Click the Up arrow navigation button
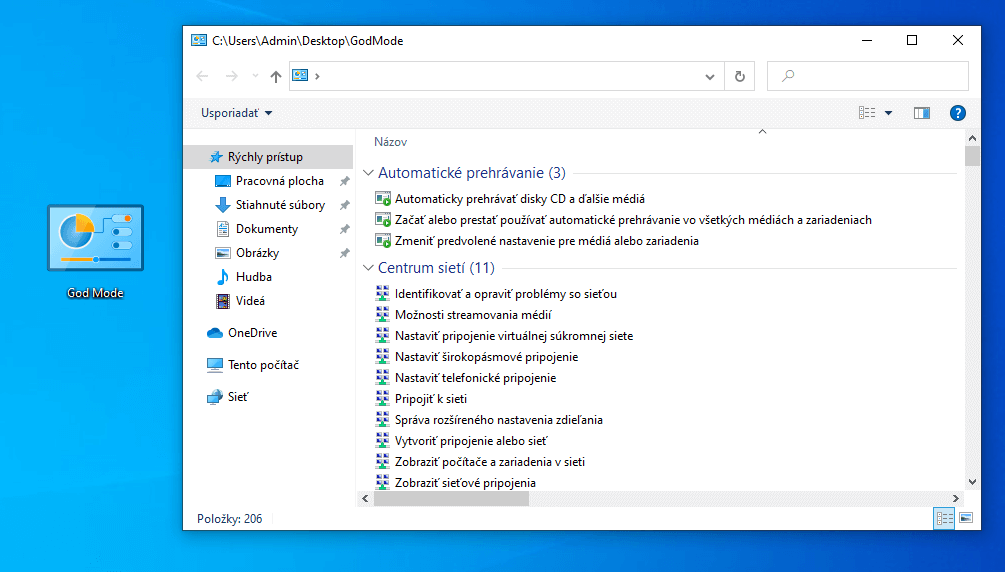The width and height of the screenshot is (1005, 572). (x=276, y=77)
